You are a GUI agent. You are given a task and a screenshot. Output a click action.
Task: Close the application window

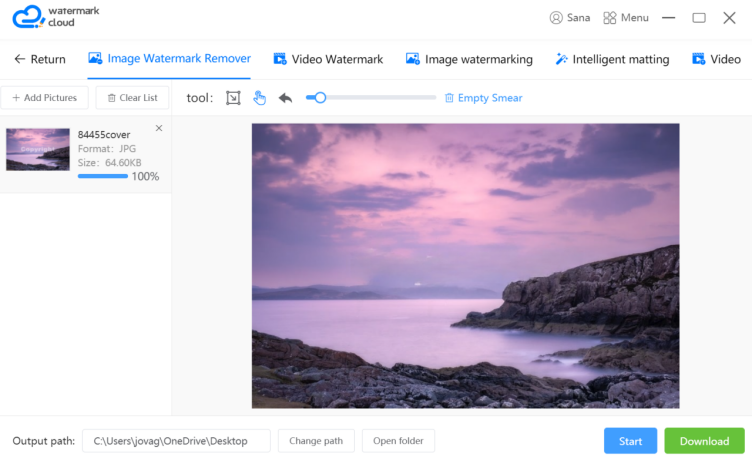pos(729,18)
